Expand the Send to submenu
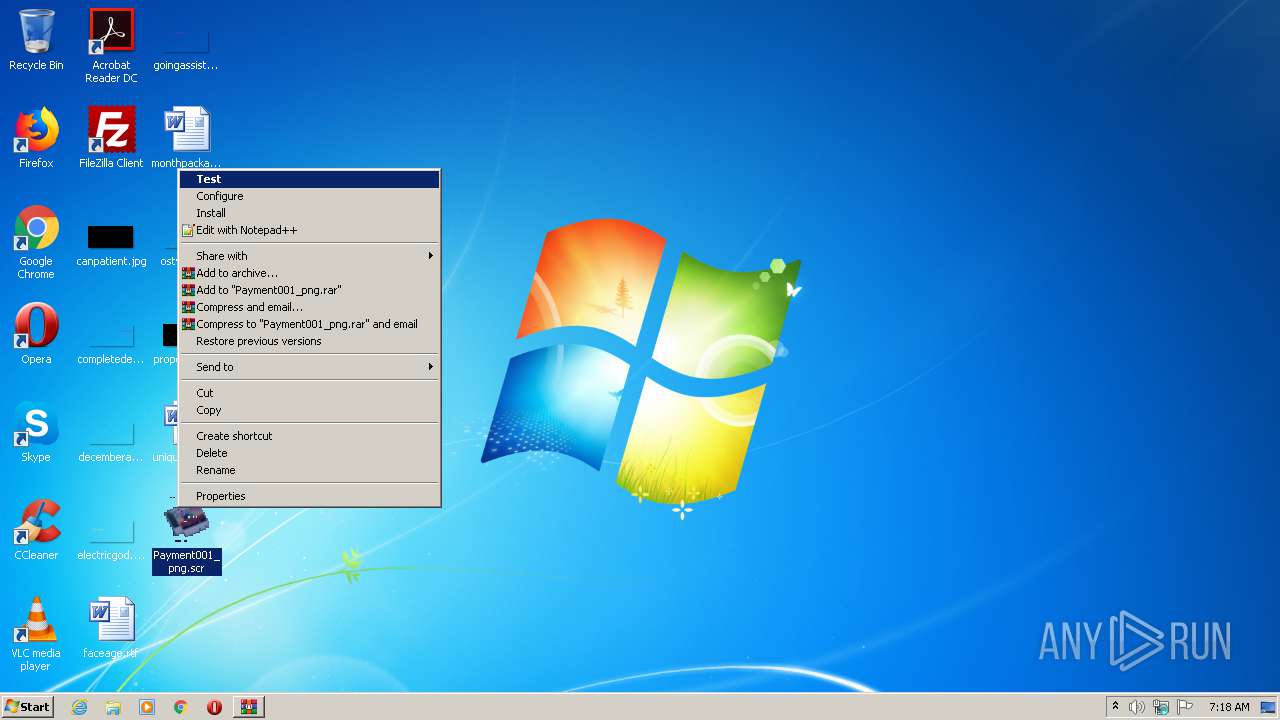The height and width of the screenshot is (720, 1280). tap(310, 367)
